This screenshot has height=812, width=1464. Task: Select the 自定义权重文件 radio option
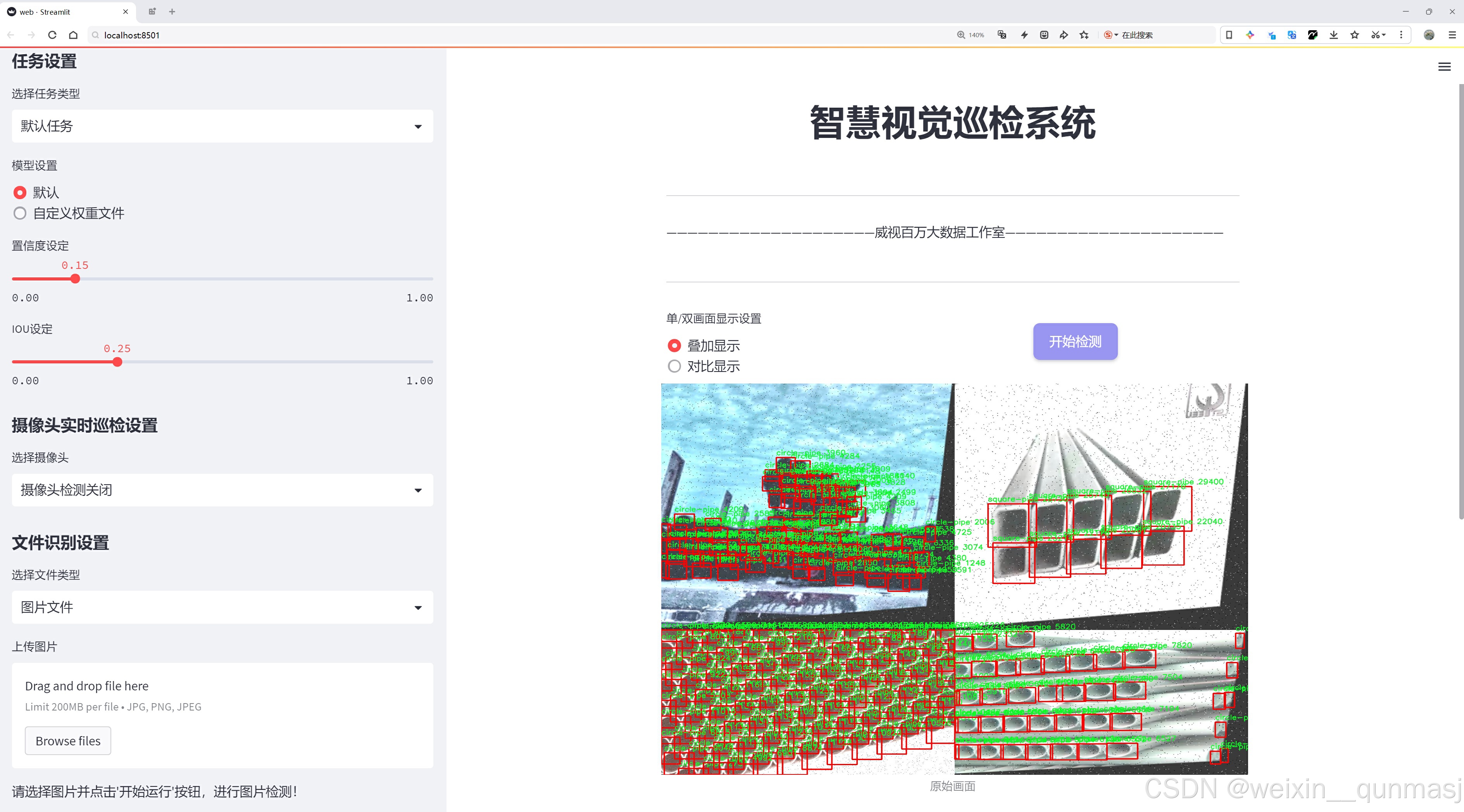coord(21,213)
